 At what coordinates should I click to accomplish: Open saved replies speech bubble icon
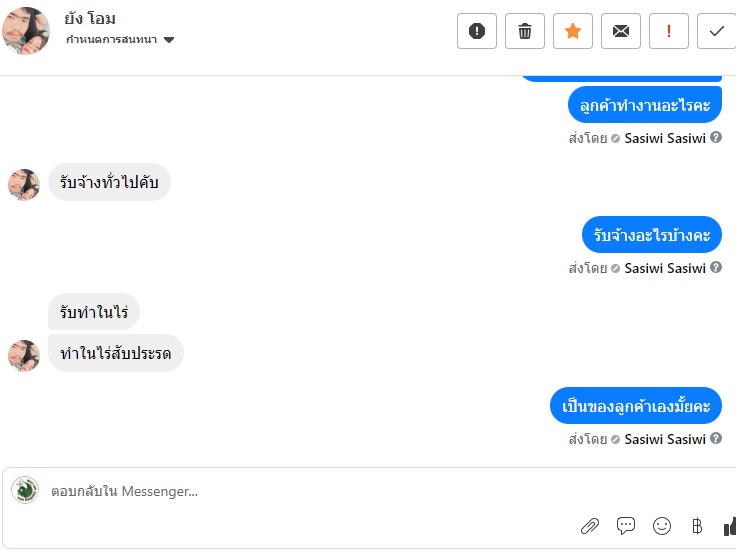click(626, 526)
